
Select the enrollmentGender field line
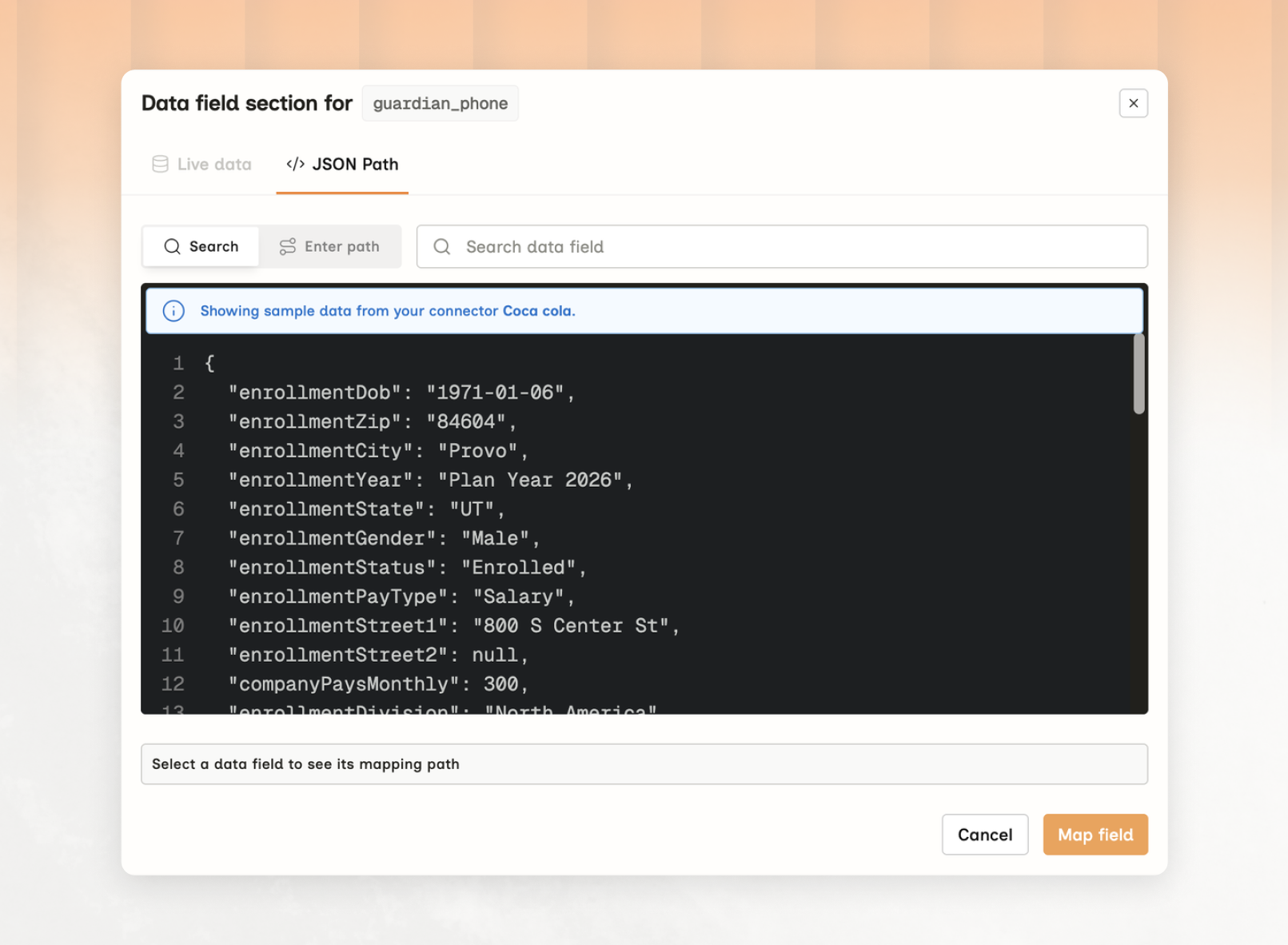coord(385,538)
